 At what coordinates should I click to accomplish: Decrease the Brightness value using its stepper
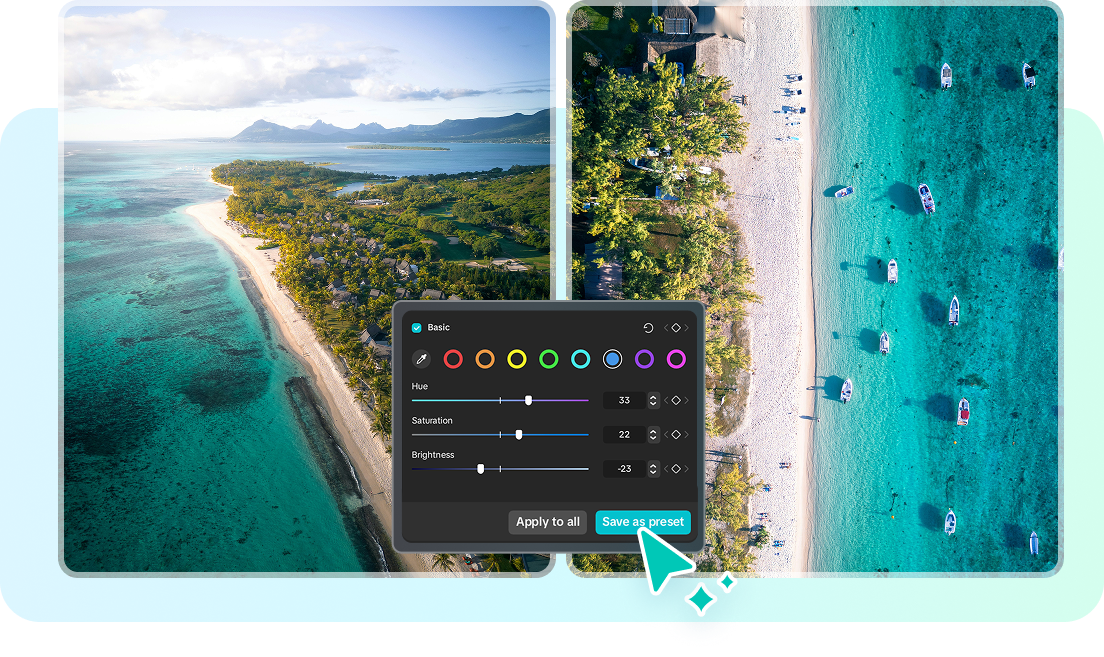coord(653,471)
